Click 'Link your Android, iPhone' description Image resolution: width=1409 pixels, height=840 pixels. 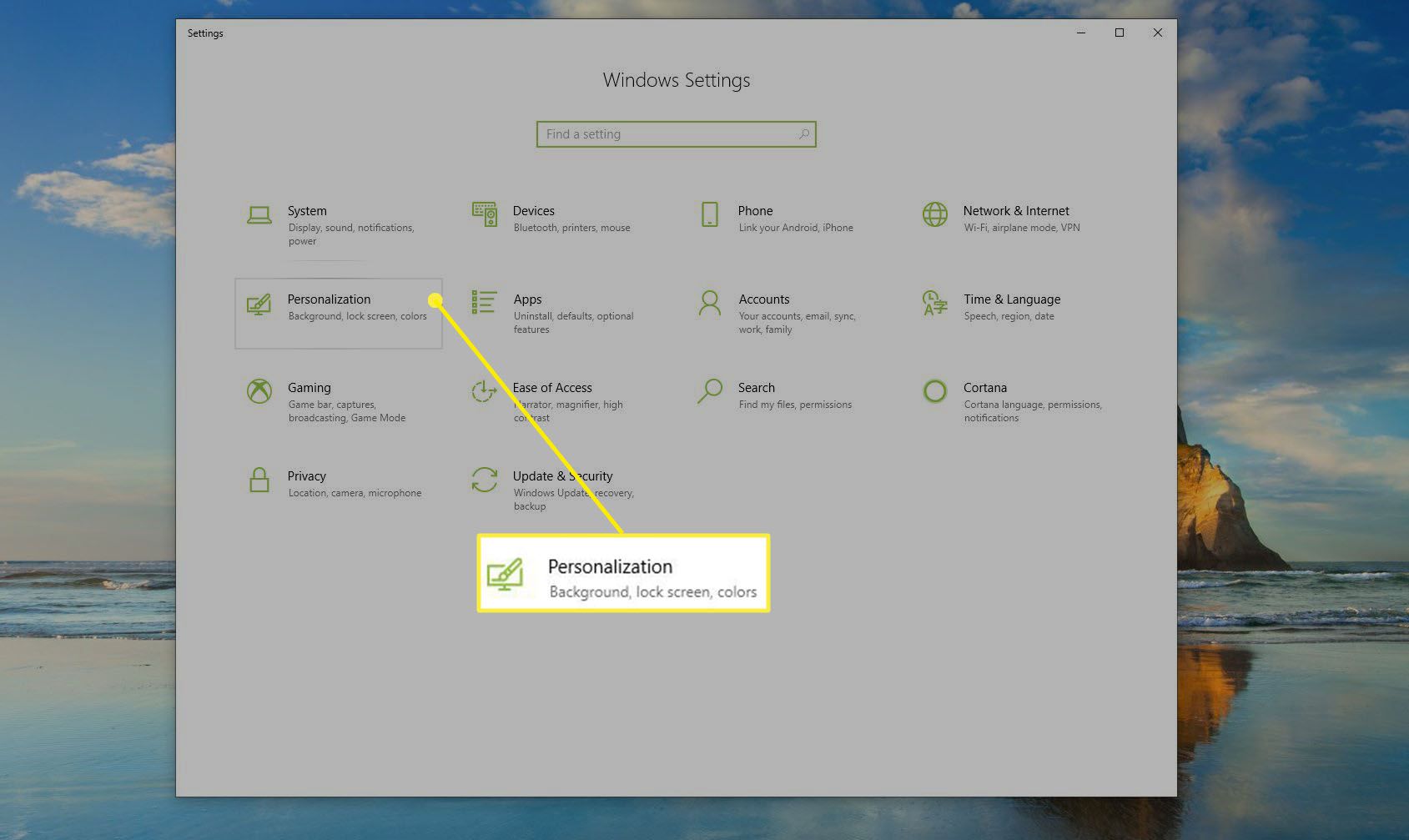[x=796, y=228]
